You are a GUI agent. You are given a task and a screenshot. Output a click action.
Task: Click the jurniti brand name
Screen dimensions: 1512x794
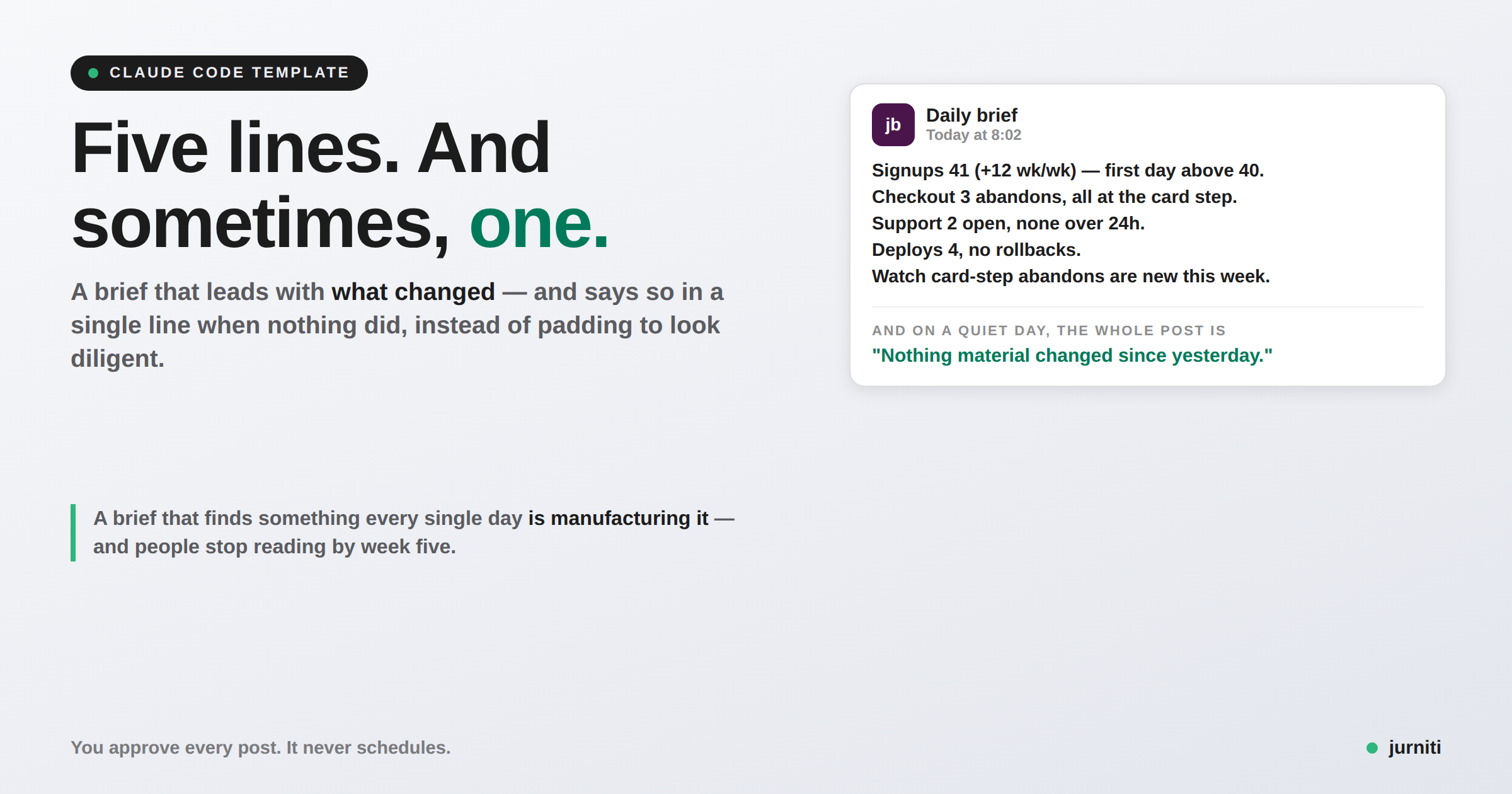pos(1414,747)
